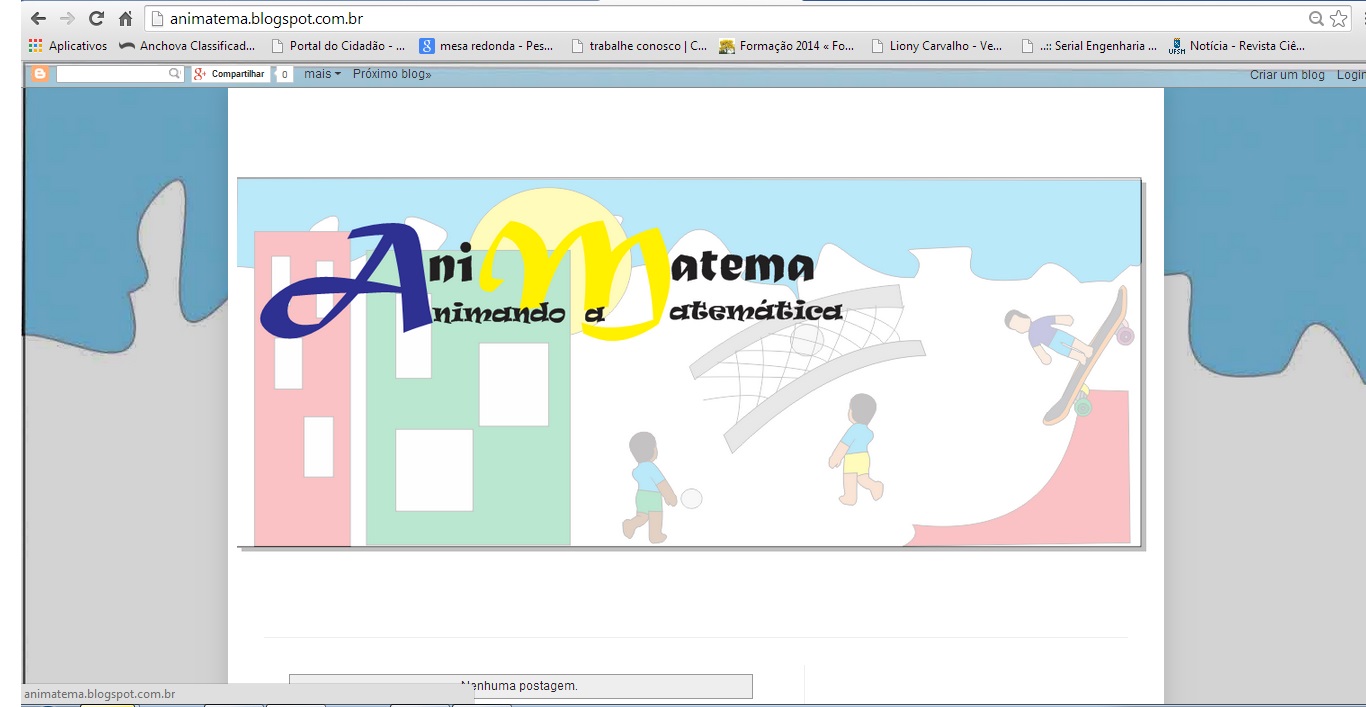The width and height of the screenshot is (1366, 707).
Task: Click the 'Criar um blog' link
Action: tap(1287, 75)
